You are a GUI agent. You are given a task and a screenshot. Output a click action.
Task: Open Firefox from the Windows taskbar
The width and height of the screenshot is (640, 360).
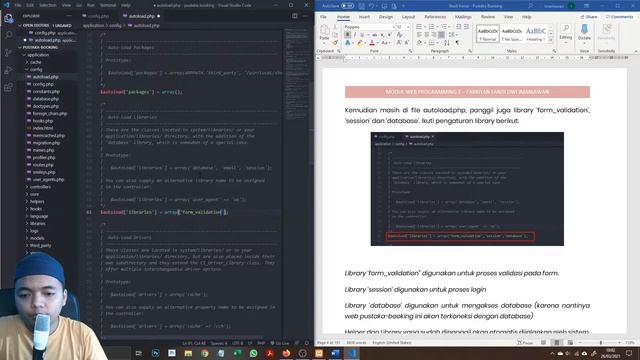(286, 353)
